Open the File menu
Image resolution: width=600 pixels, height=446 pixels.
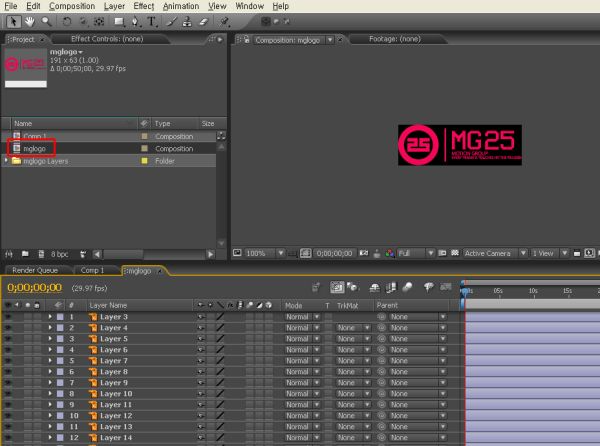pos(11,6)
